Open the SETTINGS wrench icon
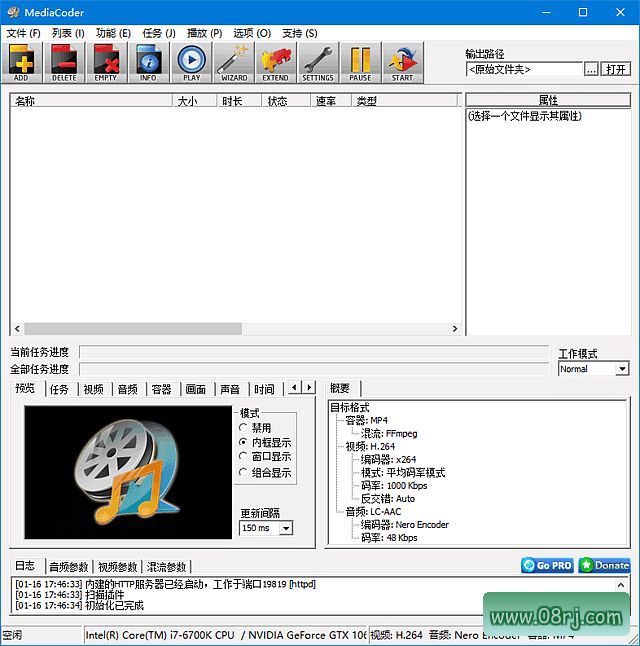Viewport: 640px width, 646px height. point(318,63)
